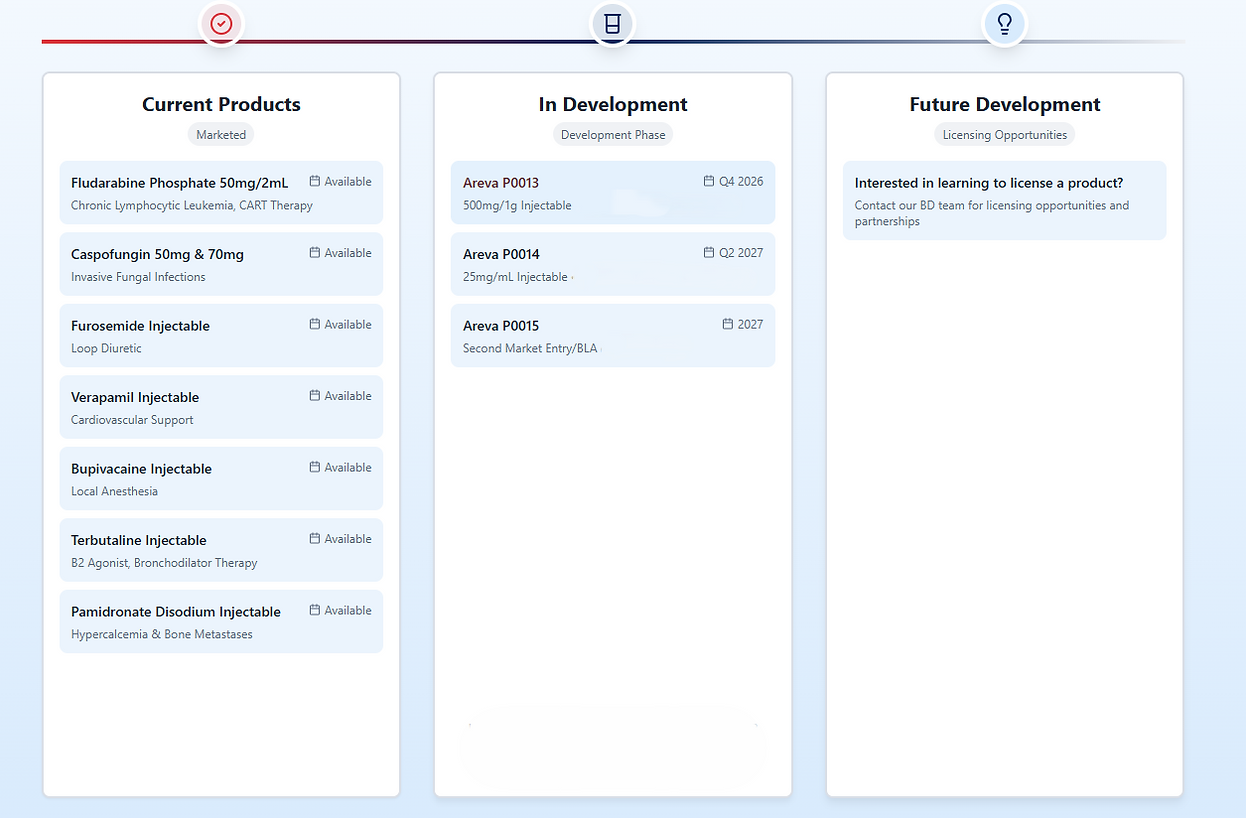Select the Caspofungin 50mg & 70mg card
This screenshot has height=818, width=1246.
[x=221, y=264]
